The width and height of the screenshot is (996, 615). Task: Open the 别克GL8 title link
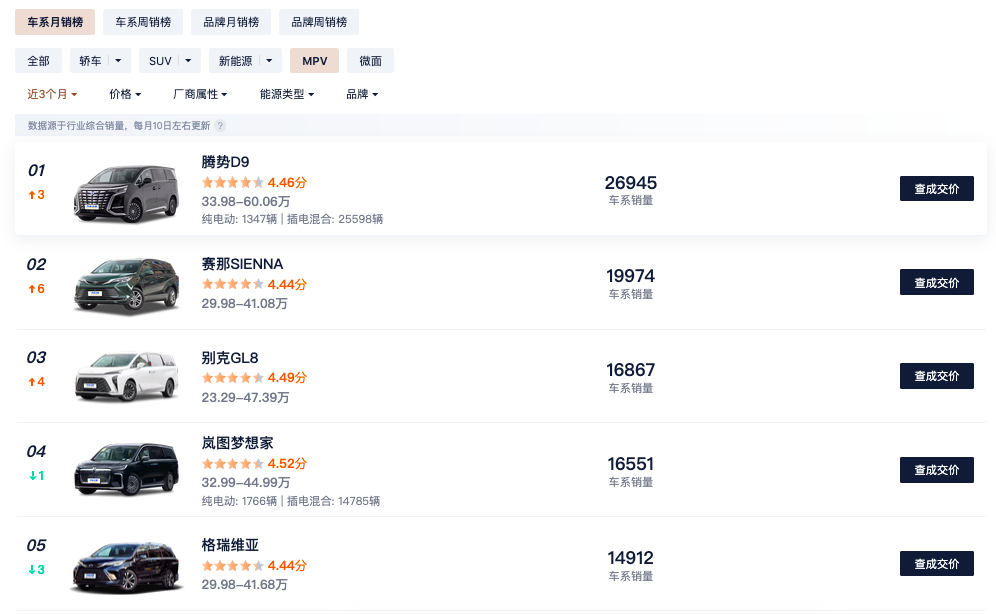(x=230, y=358)
